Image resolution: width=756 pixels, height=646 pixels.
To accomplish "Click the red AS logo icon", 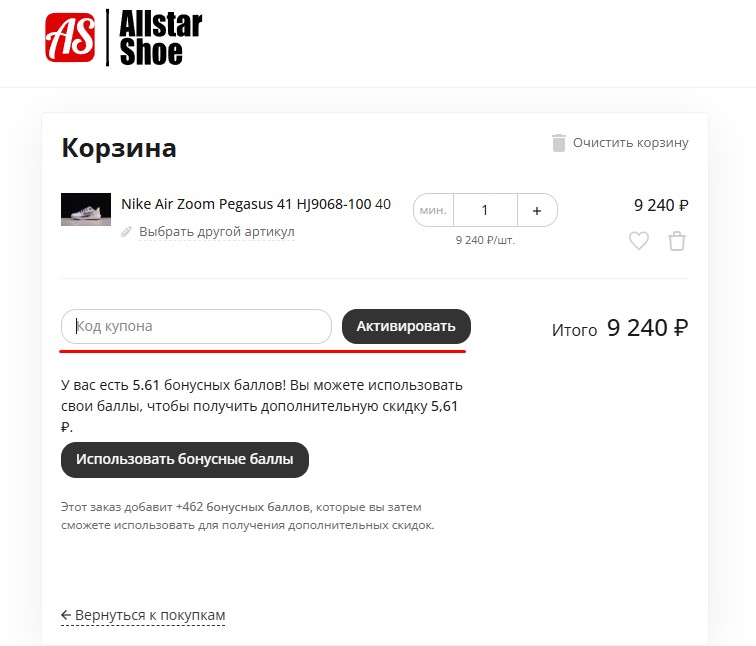I will tap(70, 38).
